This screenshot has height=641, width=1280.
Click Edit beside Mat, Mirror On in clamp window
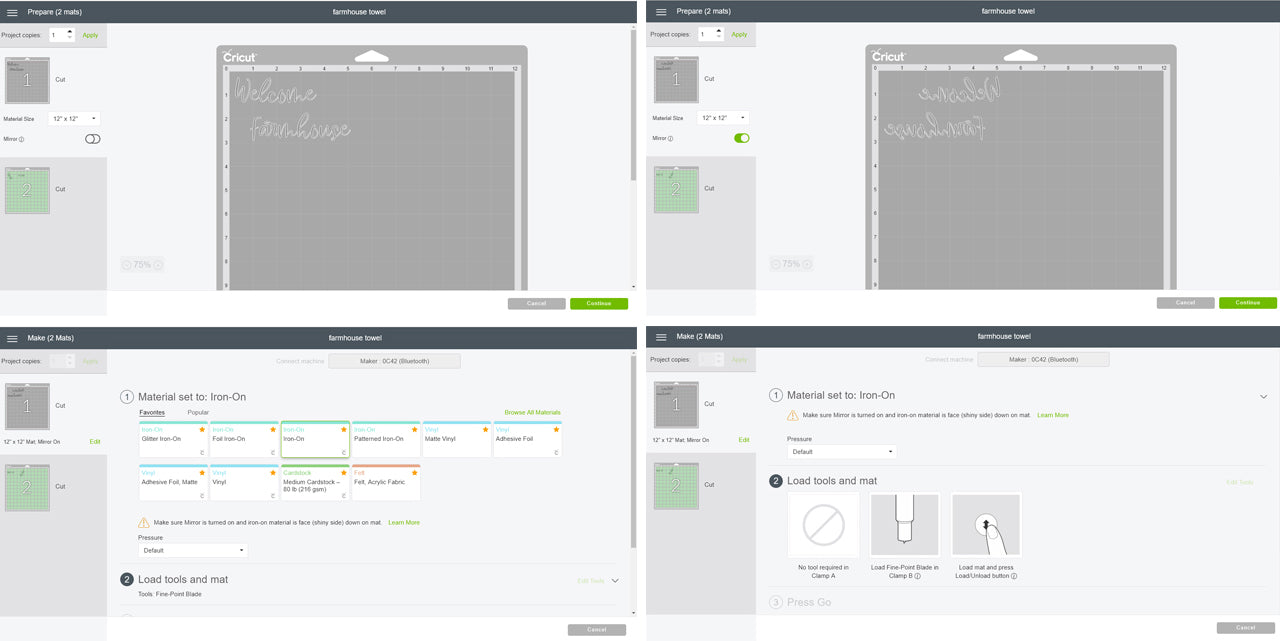pyautogui.click(x=744, y=440)
